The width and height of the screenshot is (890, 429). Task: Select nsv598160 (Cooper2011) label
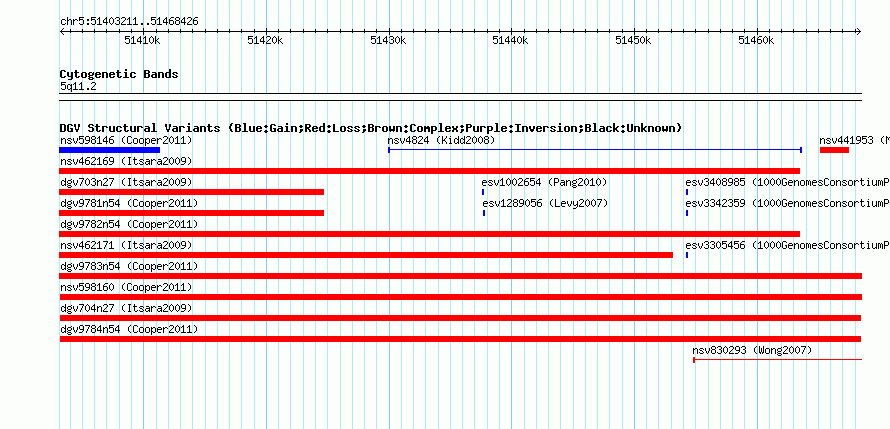click(x=126, y=287)
